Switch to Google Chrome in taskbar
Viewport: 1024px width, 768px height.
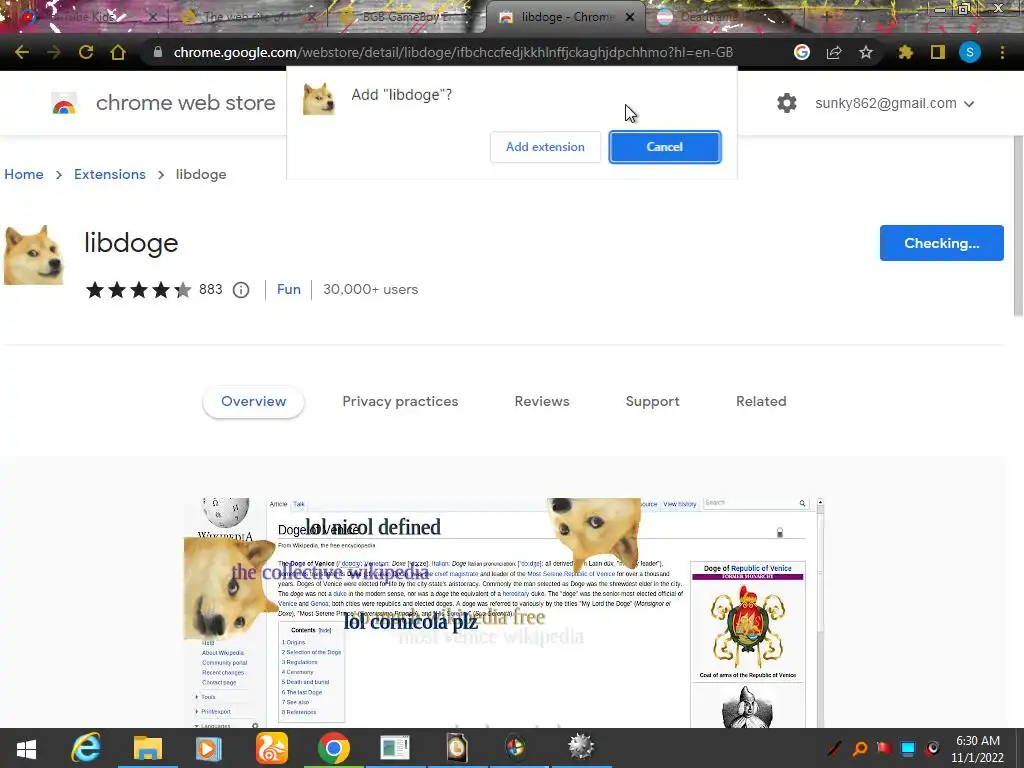[x=334, y=748]
